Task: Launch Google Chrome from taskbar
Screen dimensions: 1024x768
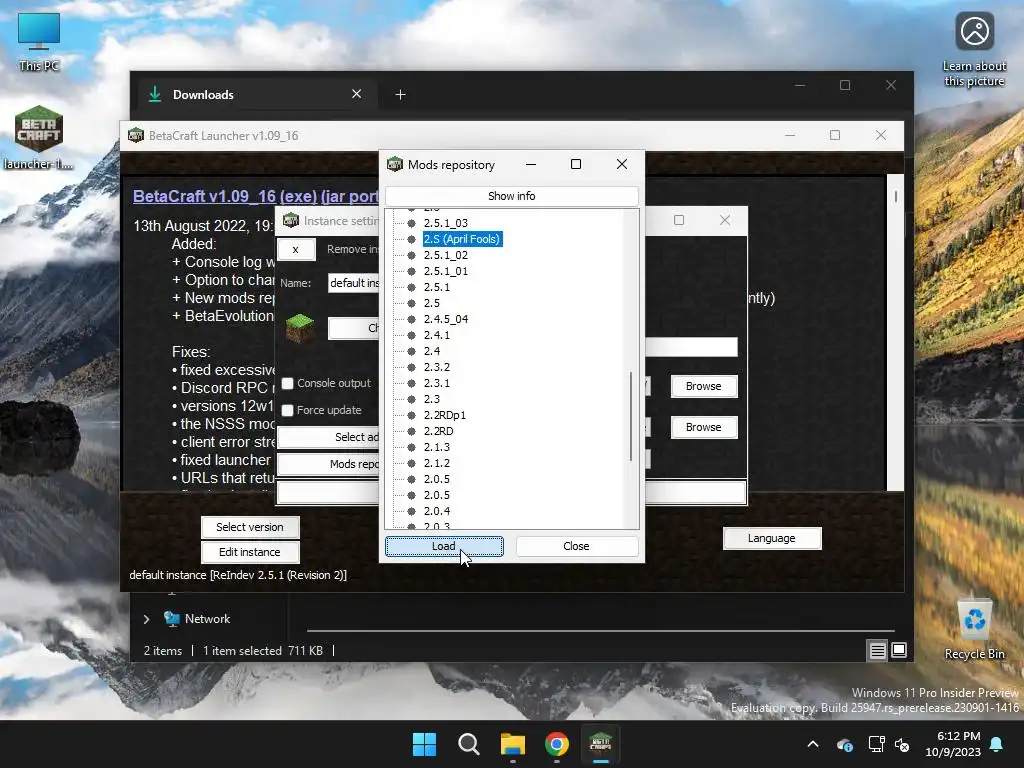Action: 557,744
